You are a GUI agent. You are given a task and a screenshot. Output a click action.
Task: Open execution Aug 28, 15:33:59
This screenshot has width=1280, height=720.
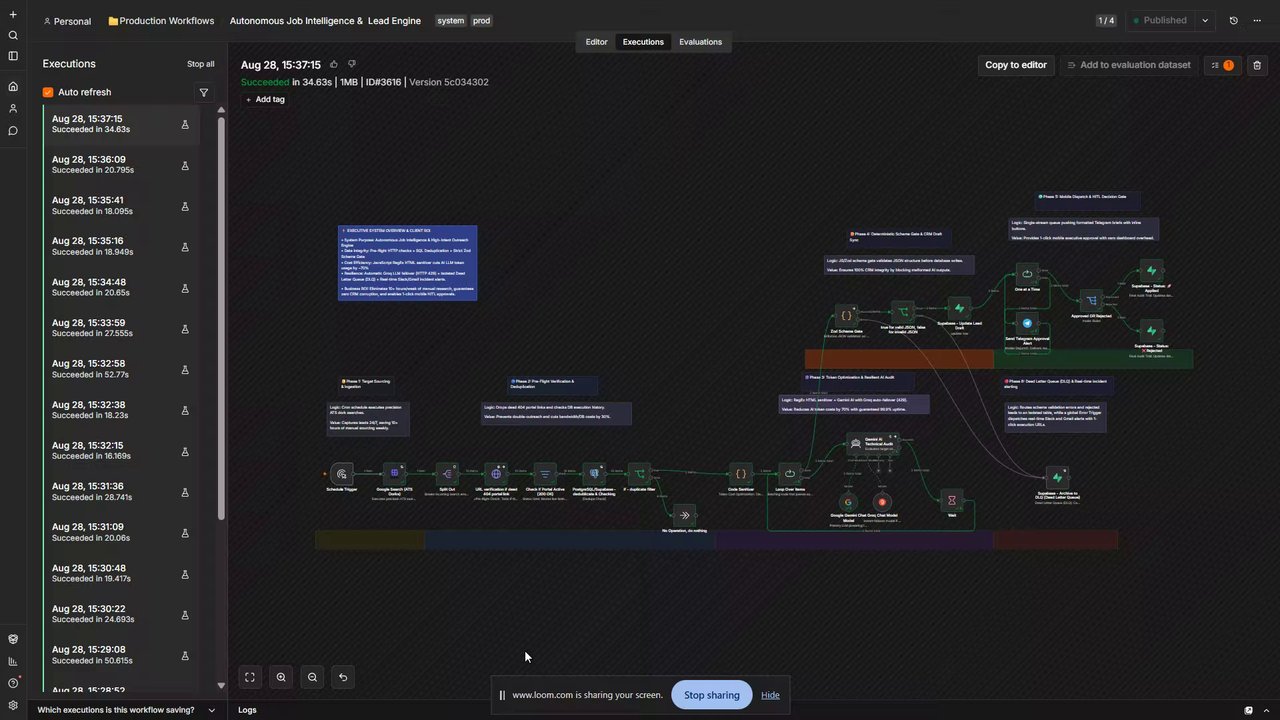[121, 329]
